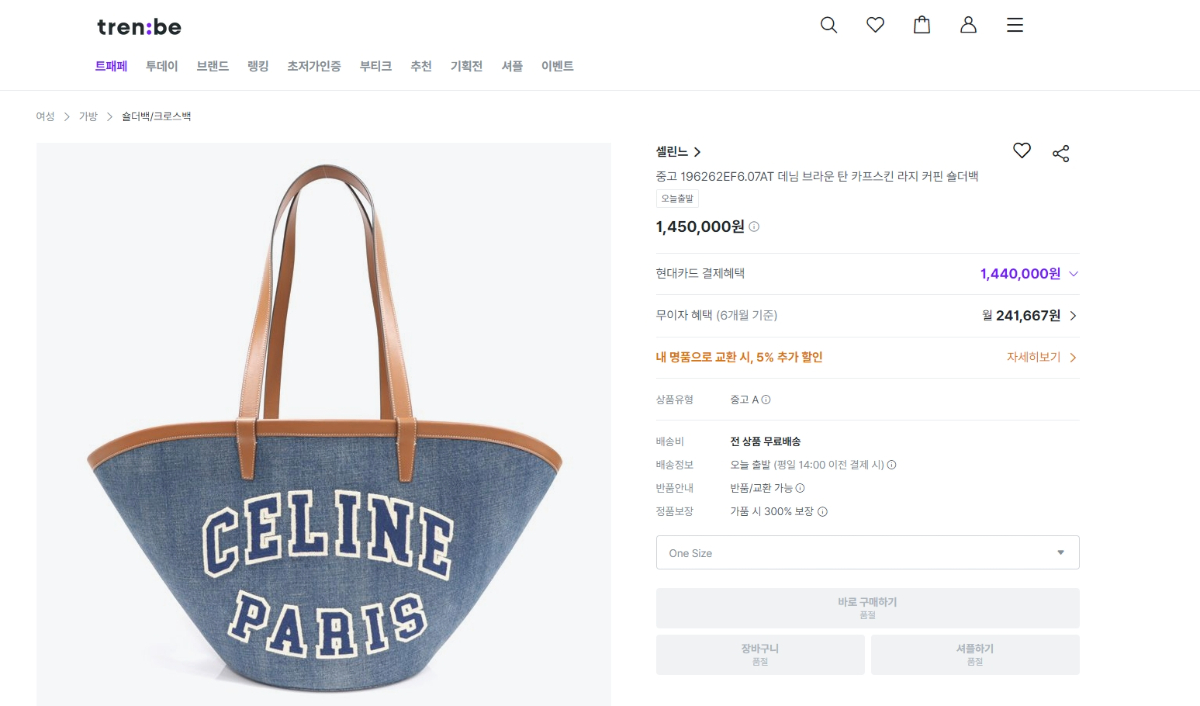Select the 브랜드 menu item
The width and height of the screenshot is (1200, 706).
pyautogui.click(x=212, y=66)
